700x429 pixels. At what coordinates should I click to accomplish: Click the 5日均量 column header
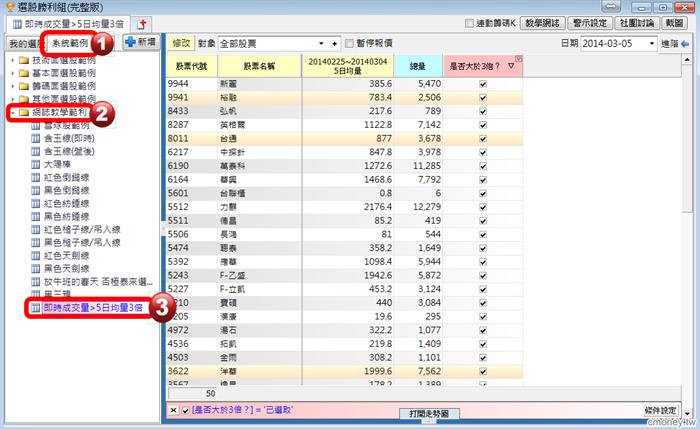tap(348, 66)
